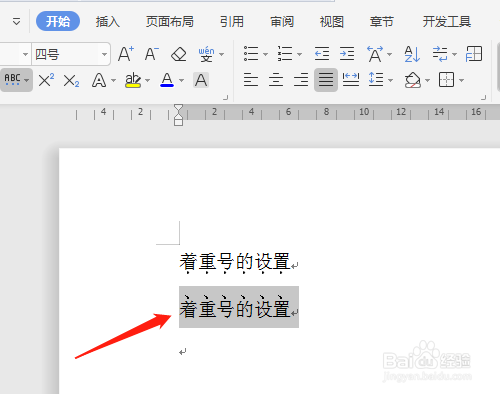The height and width of the screenshot is (394, 500).
Task: Click the Chinese text layout icon
Action: click(375, 54)
